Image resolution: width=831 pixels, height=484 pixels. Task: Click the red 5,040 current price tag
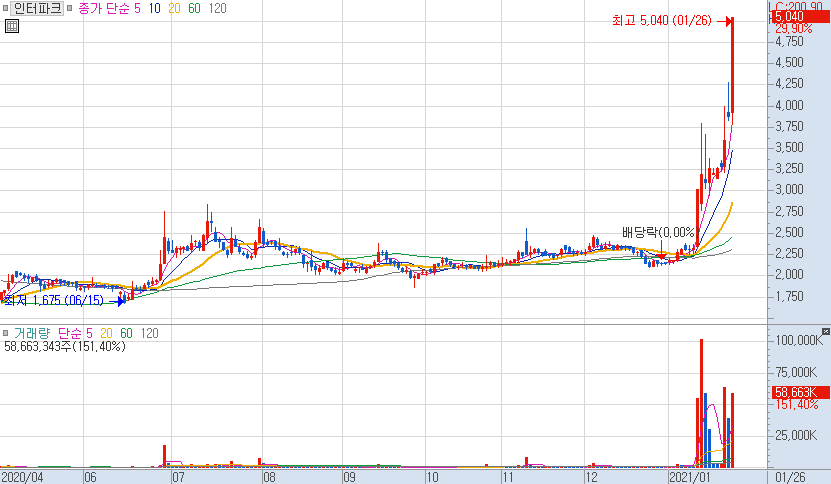[799, 16]
